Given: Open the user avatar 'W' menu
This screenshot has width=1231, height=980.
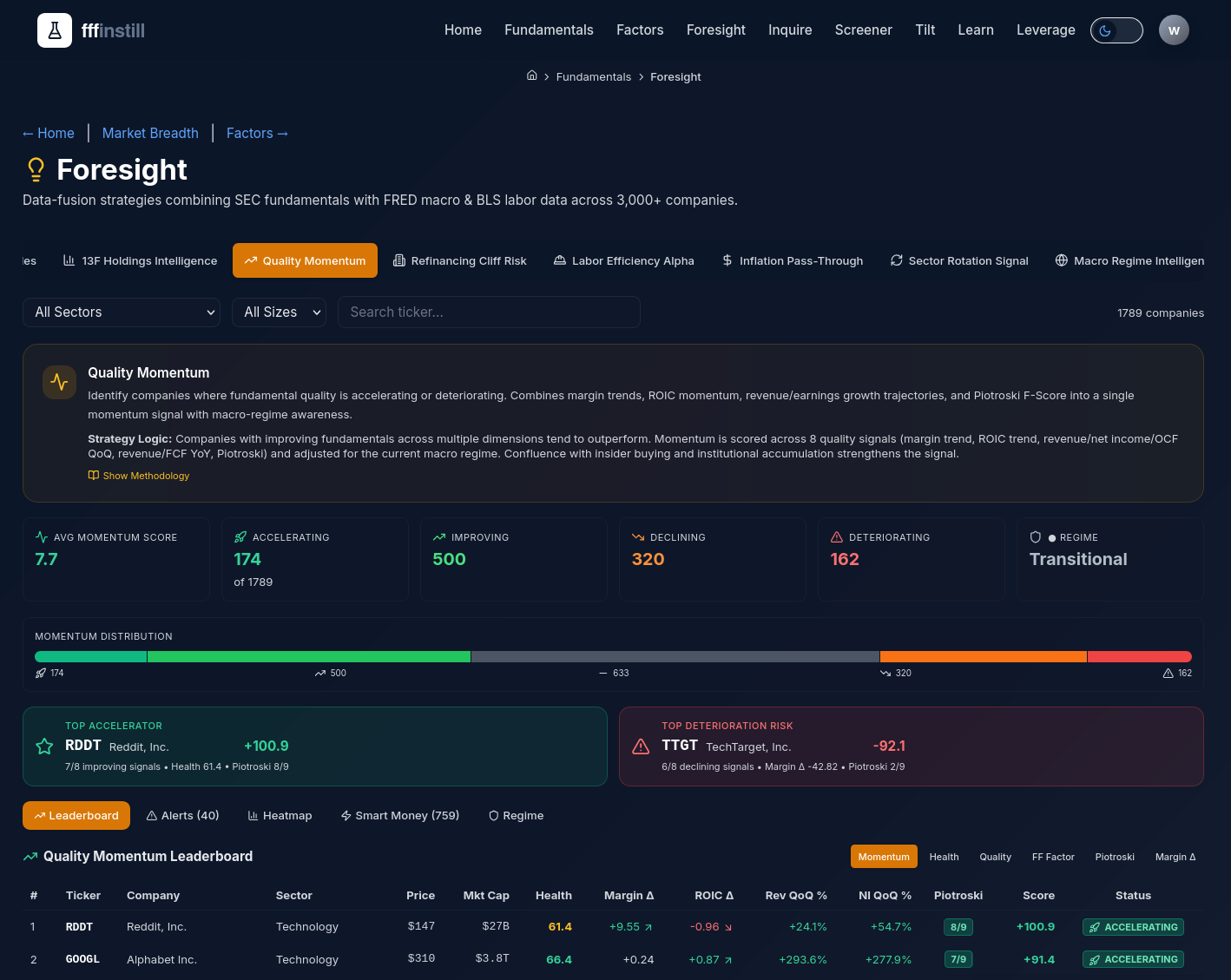Looking at the screenshot, I should 1174,30.
